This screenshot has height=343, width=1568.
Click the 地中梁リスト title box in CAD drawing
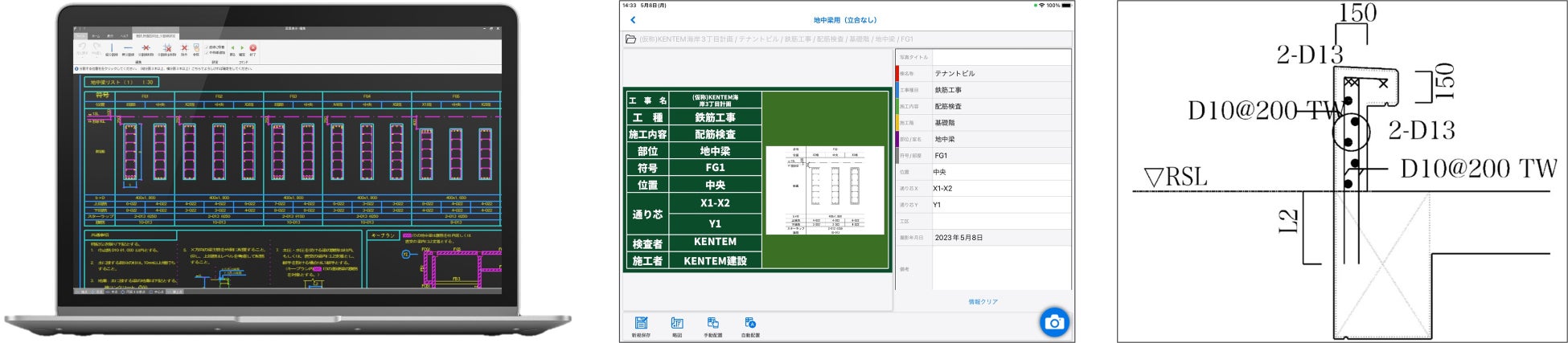click(x=121, y=82)
